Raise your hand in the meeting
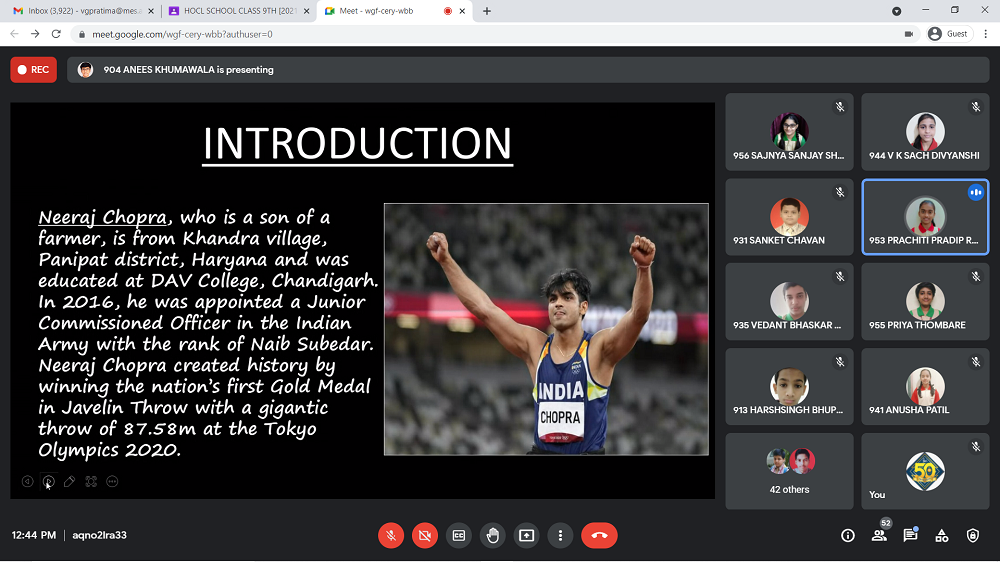 pyautogui.click(x=493, y=535)
